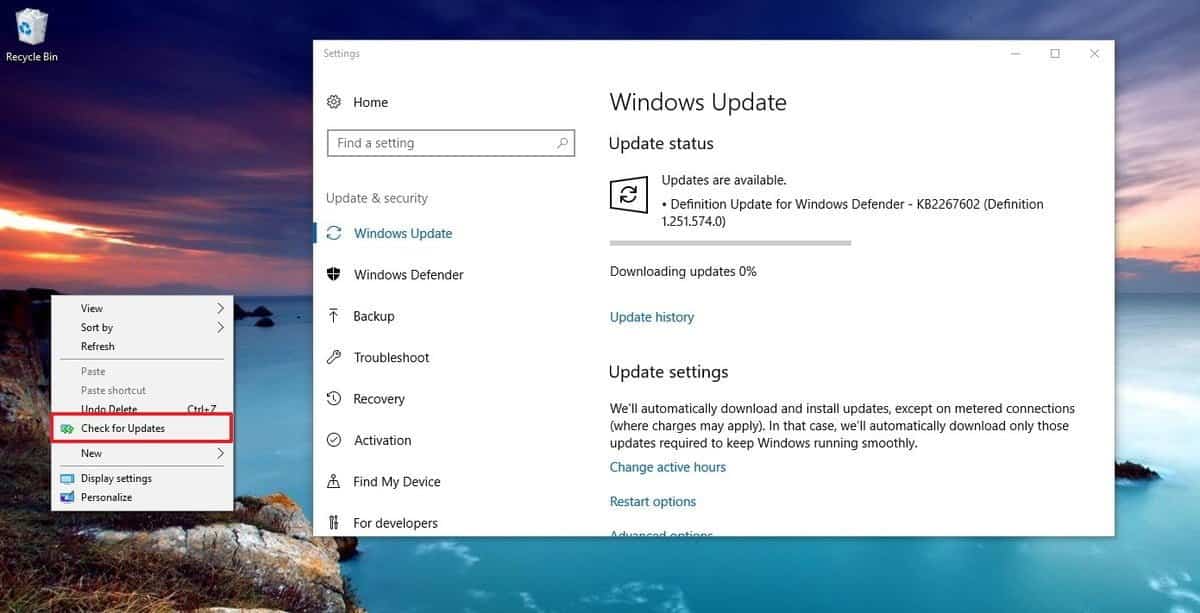Image resolution: width=1200 pixels, height=613 pixels.
Task: Click the Home gear icon in Settings
Action: click(x=334, y=102)
